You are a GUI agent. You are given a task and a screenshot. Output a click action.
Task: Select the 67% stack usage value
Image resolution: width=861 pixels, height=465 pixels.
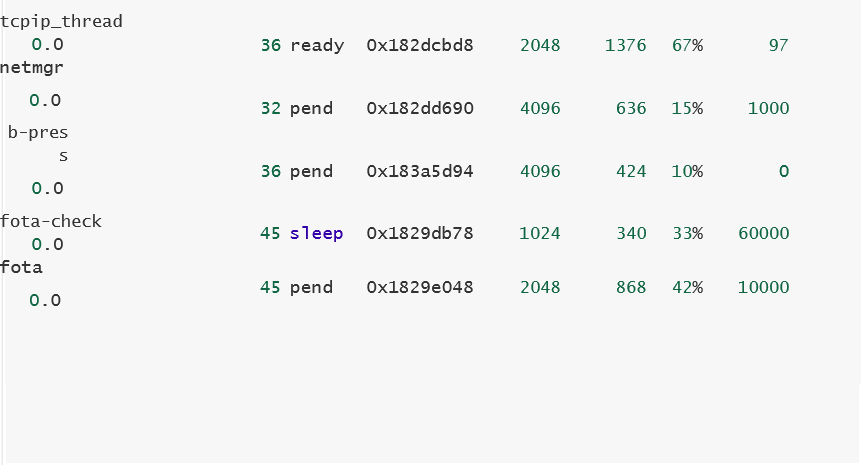(687, 45)
